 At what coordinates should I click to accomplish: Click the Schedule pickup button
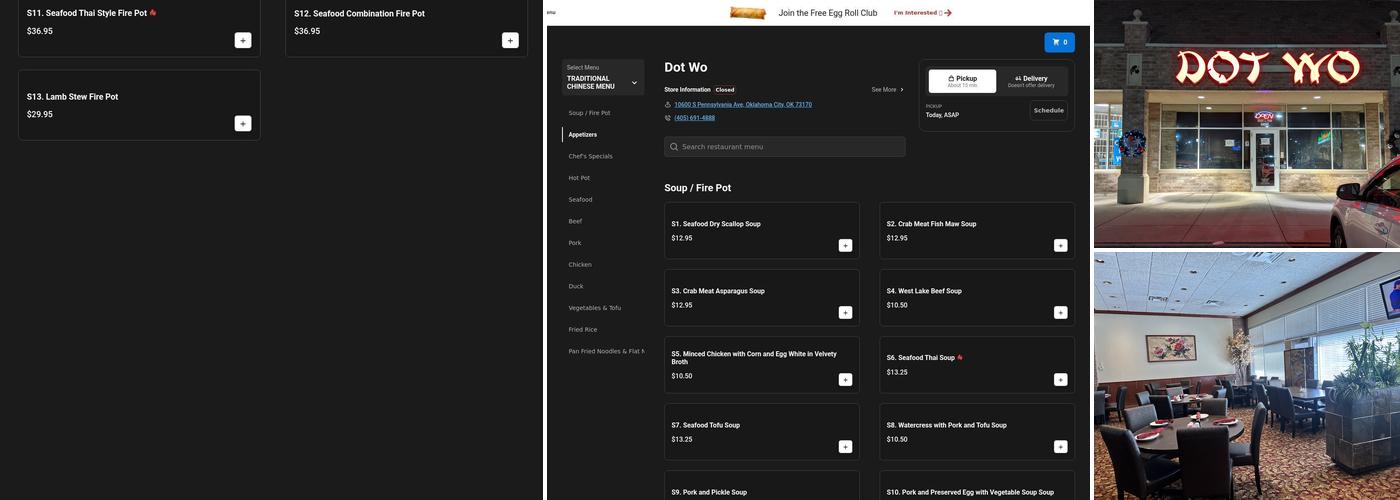tap(1048, 110)
